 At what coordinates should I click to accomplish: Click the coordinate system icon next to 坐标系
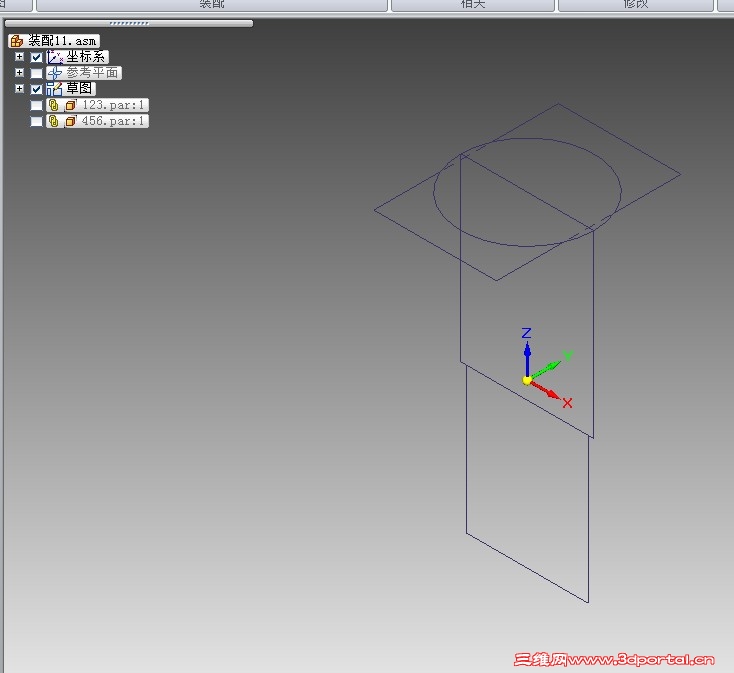tap(55, 57)
